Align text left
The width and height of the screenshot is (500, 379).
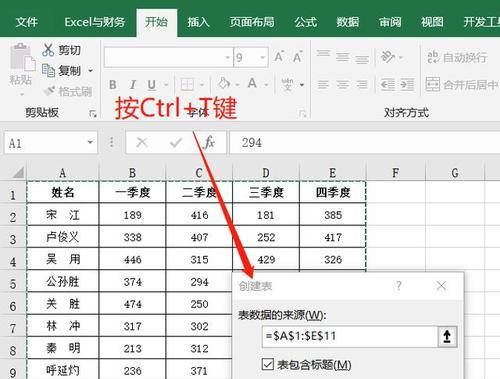click(323, 84)
